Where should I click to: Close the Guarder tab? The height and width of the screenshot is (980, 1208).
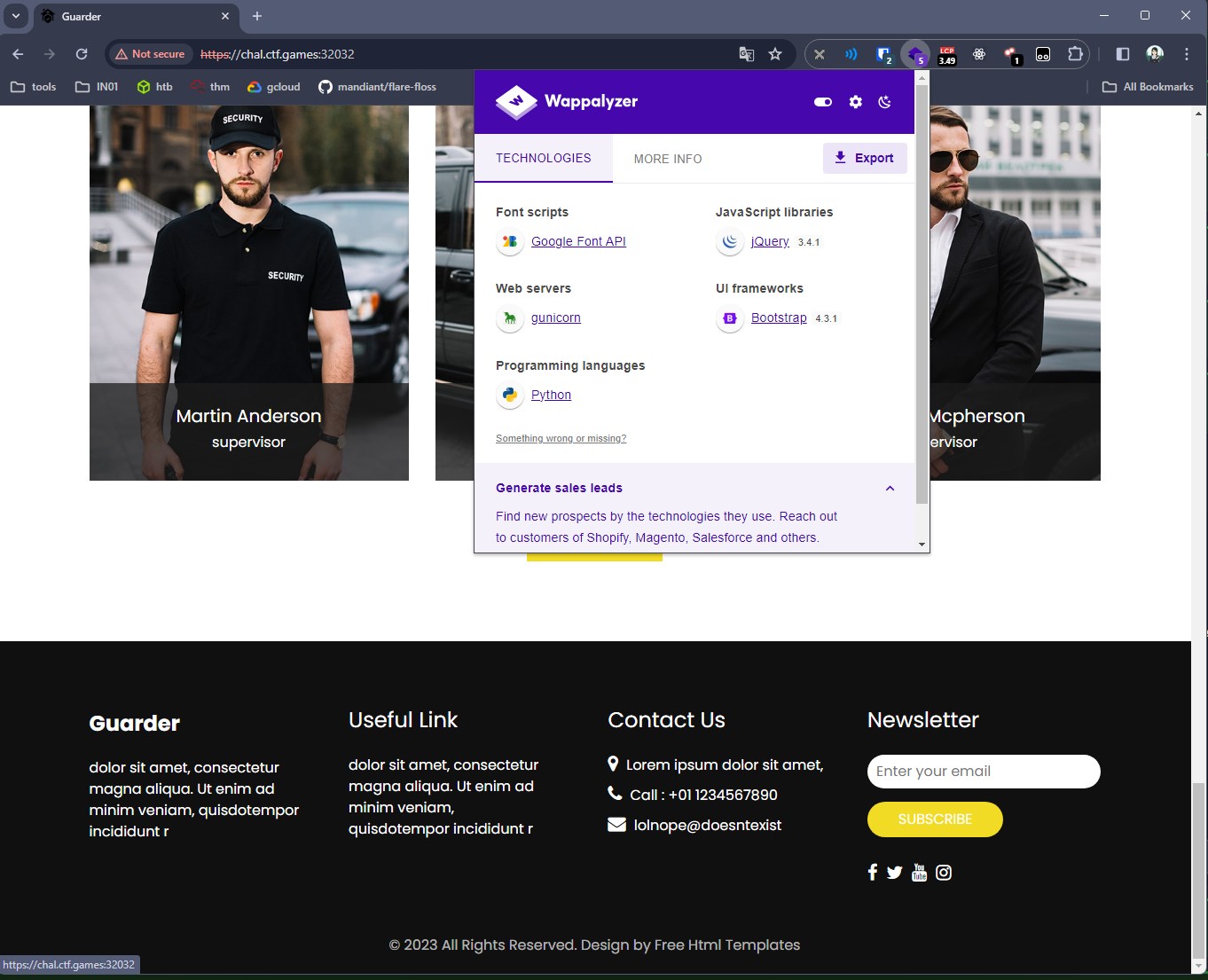point(225,16)
